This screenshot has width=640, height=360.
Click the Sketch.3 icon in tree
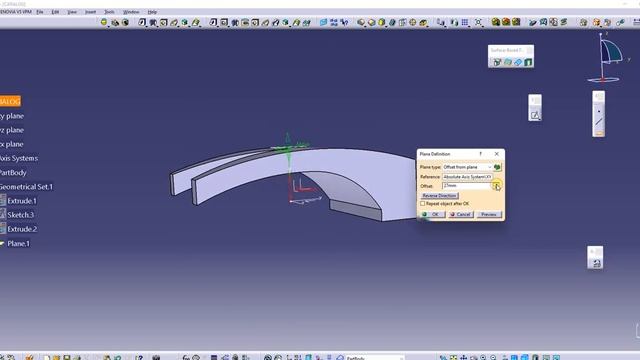(x=3, y=215)
